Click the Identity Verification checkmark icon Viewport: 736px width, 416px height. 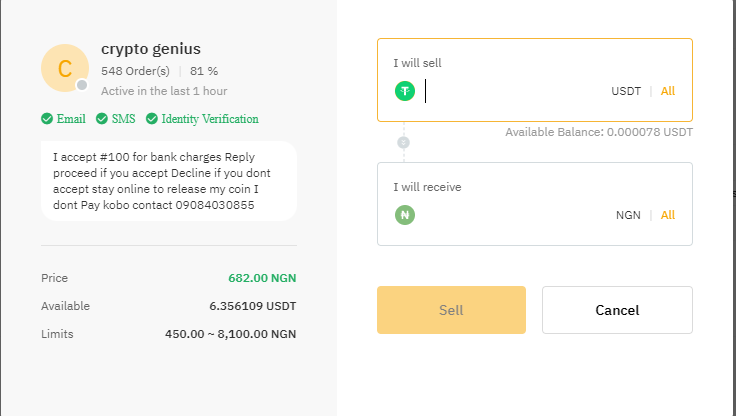[152, 119]
